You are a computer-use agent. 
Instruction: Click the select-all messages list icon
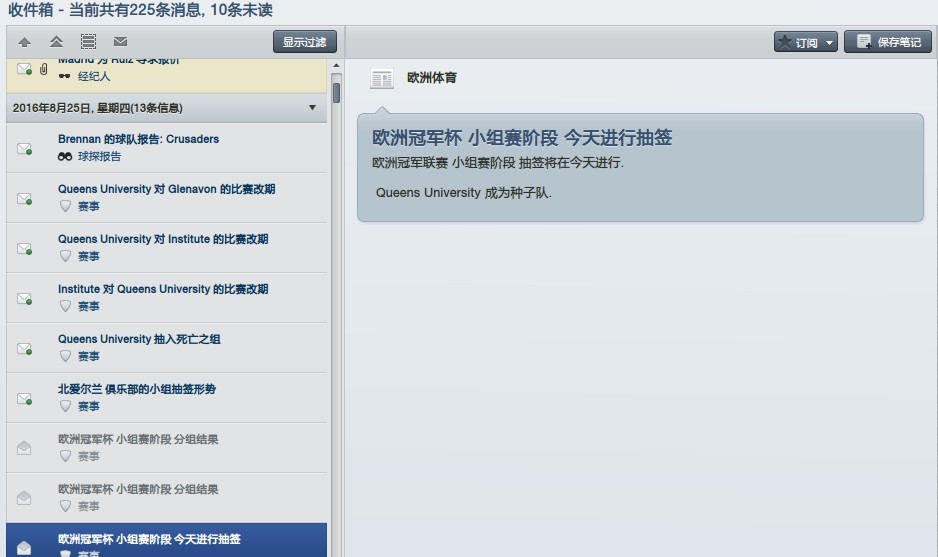point(88,42)
